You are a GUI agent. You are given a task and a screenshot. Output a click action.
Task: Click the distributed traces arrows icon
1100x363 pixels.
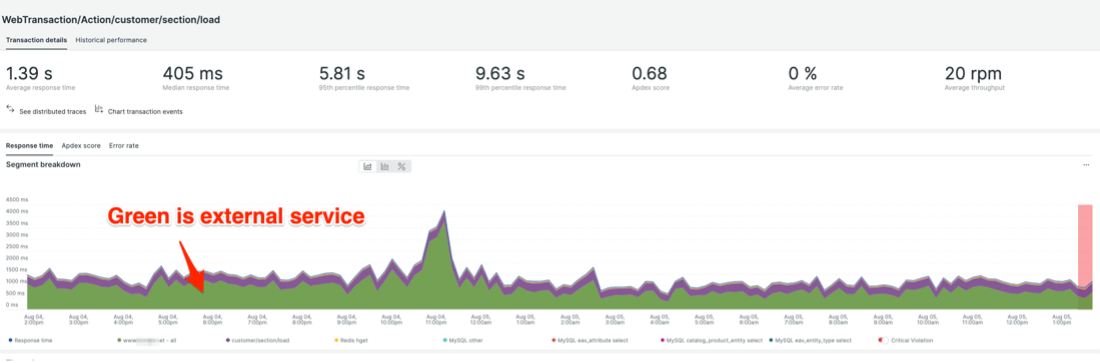11,109
